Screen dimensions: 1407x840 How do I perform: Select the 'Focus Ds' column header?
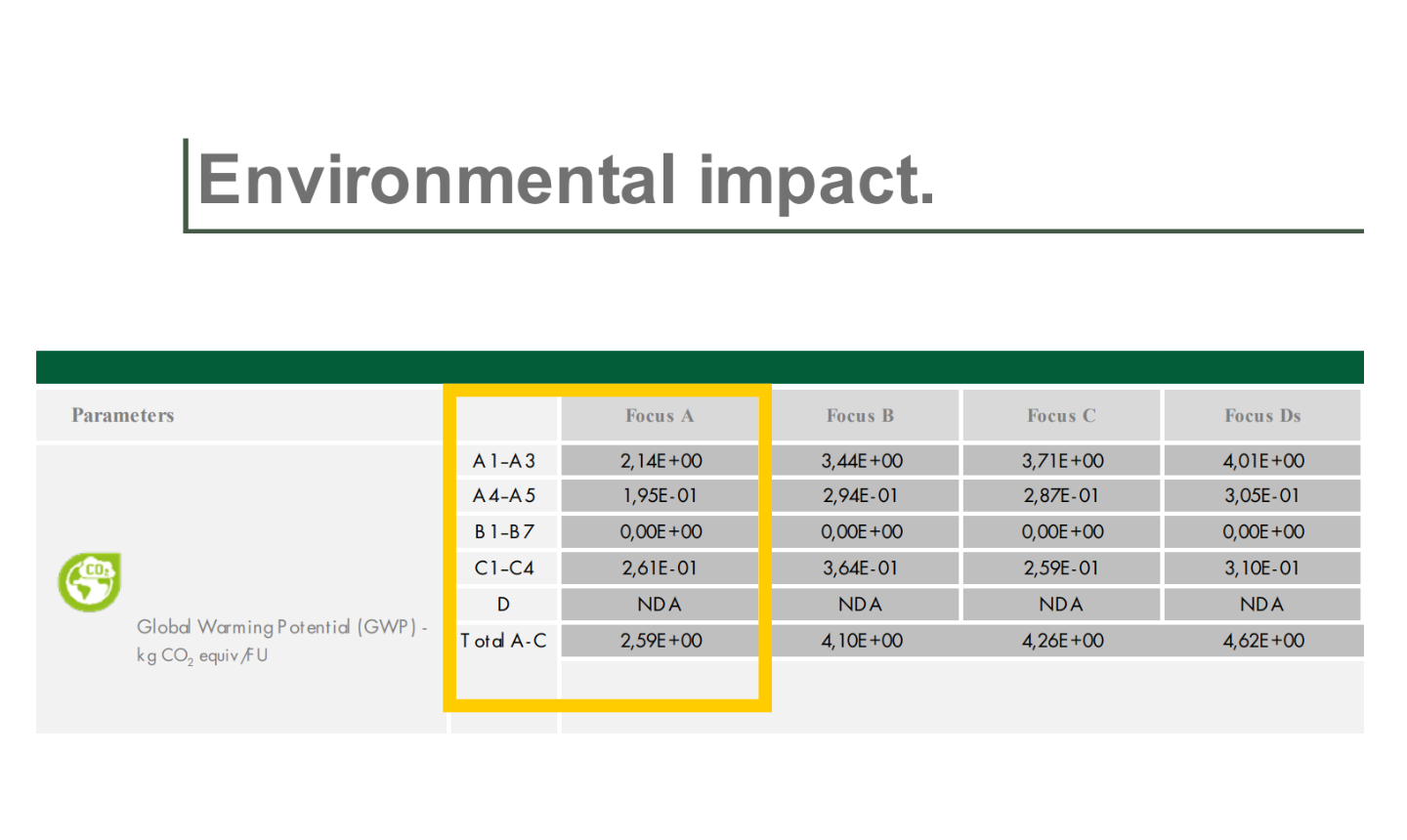pyautogui.click(x=1262, y=416)
